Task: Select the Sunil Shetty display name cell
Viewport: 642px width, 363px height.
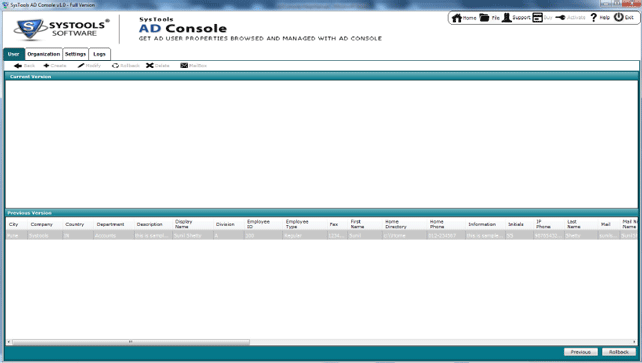Action: [192, 236]
